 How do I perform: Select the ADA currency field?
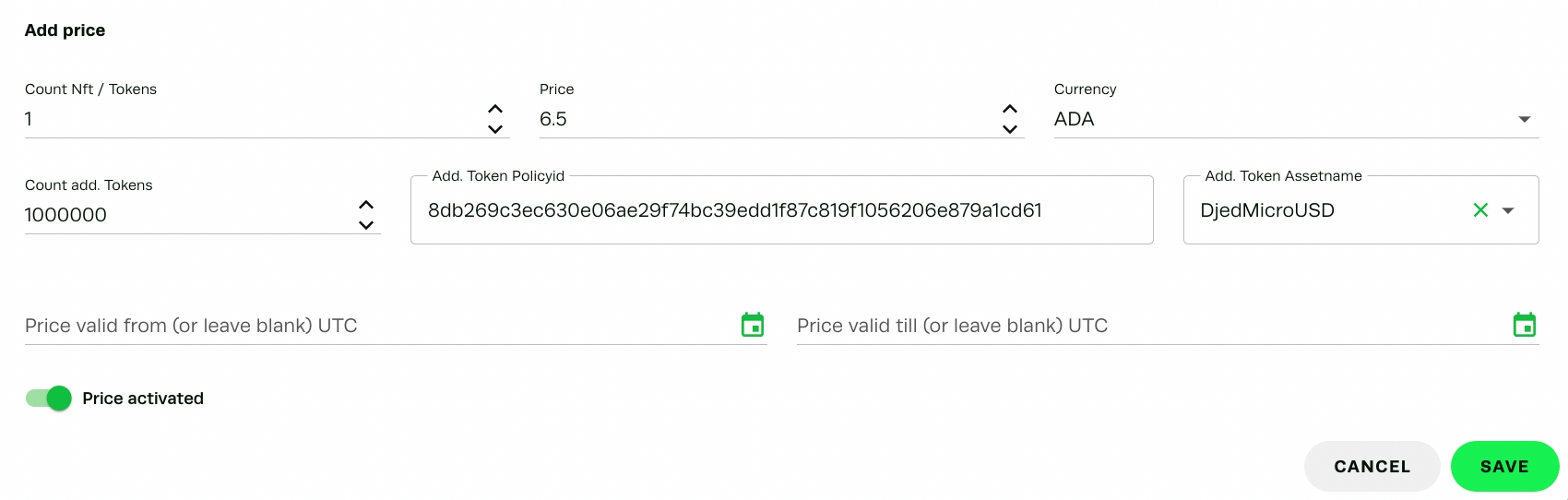(1273, 119)
